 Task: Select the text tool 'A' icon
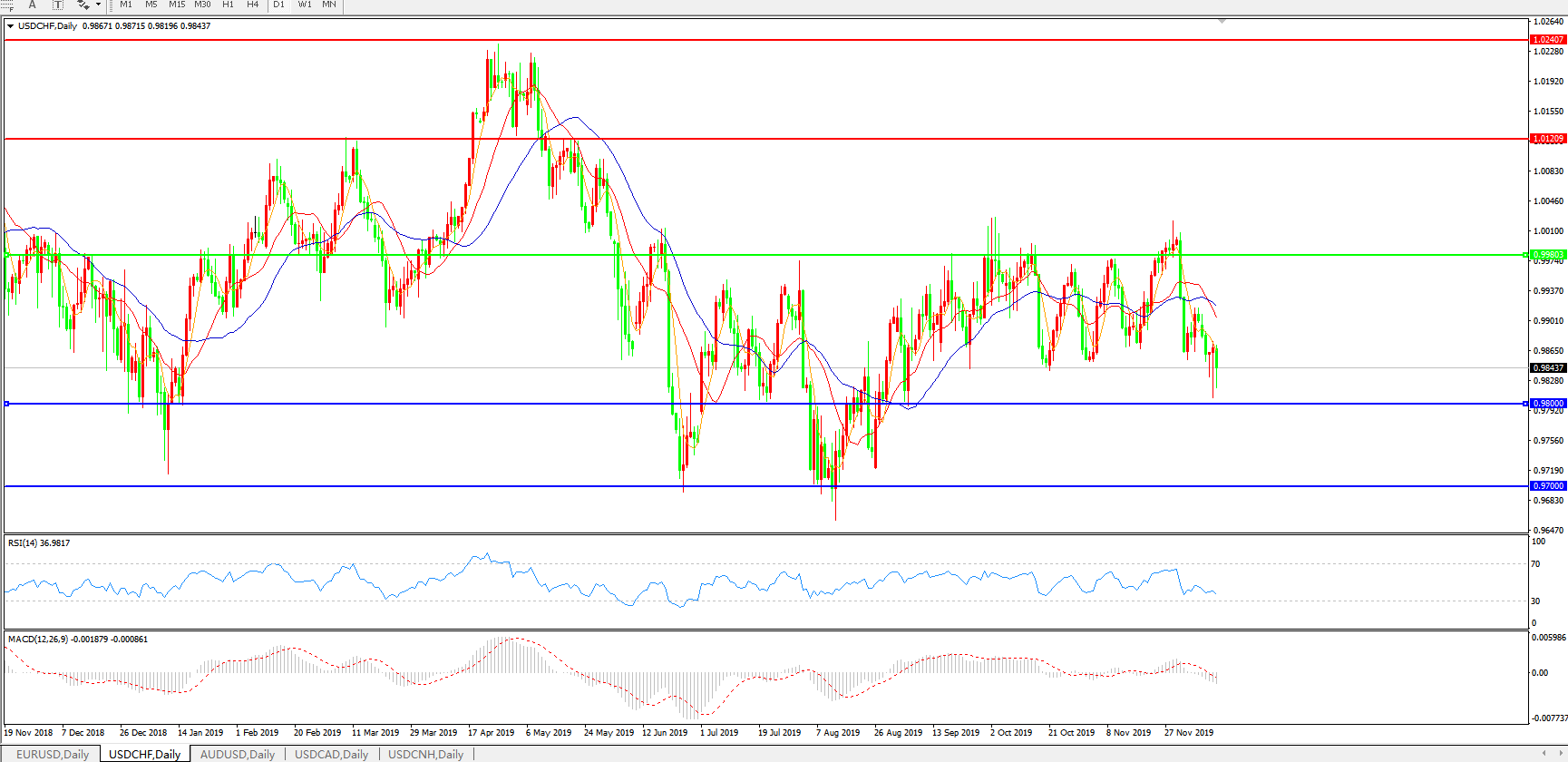click(x=33, y=5)
